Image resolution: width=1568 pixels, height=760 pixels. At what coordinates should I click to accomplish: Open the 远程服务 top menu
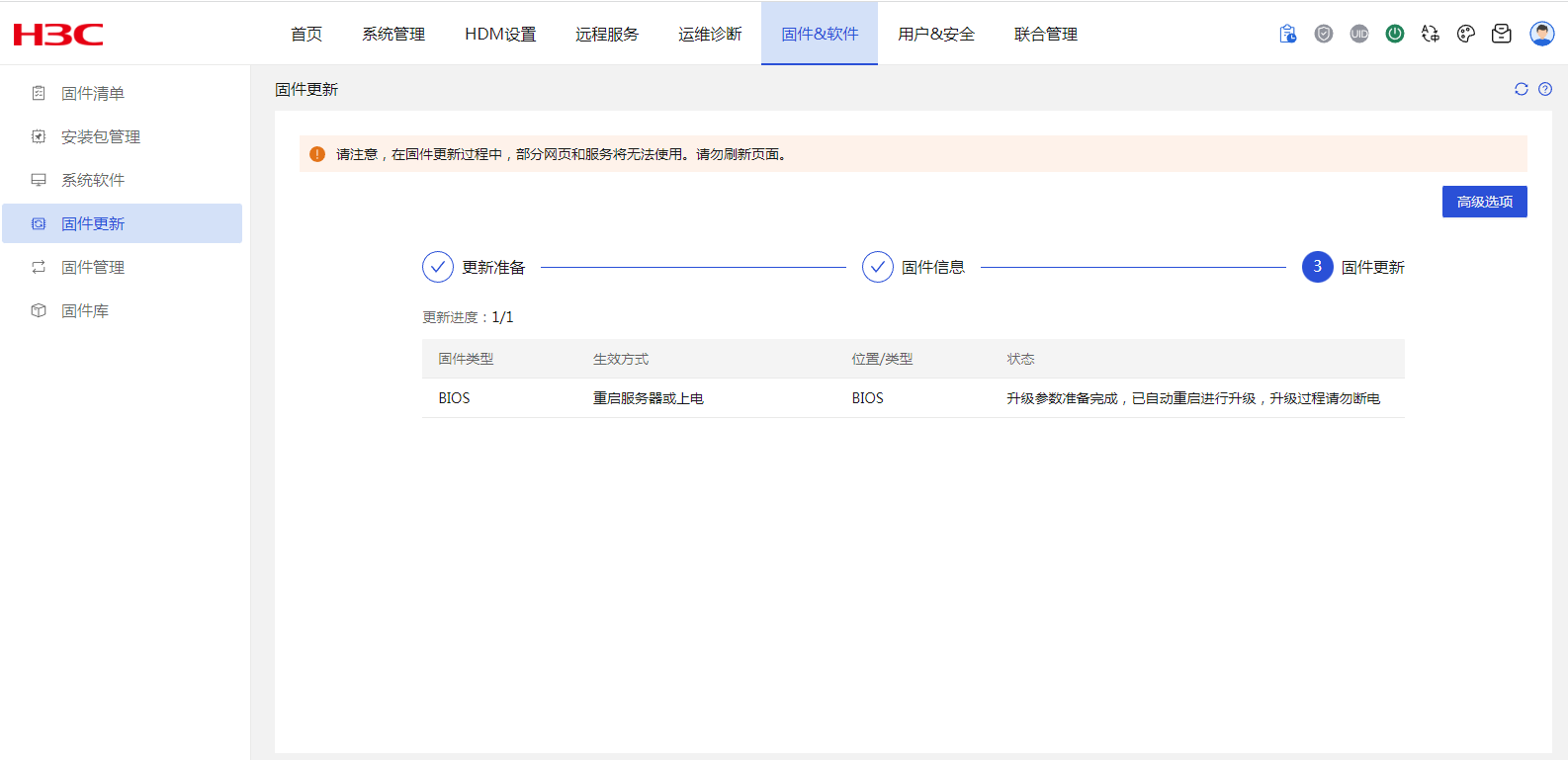pos(607,34)
